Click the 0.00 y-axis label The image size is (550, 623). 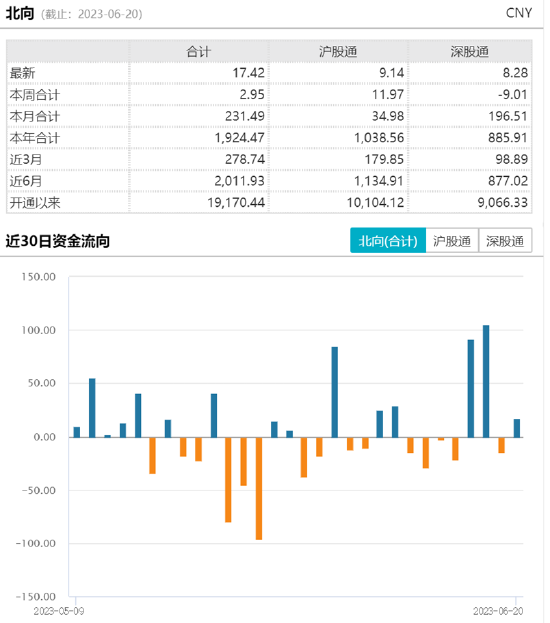(x=45, y=437)
